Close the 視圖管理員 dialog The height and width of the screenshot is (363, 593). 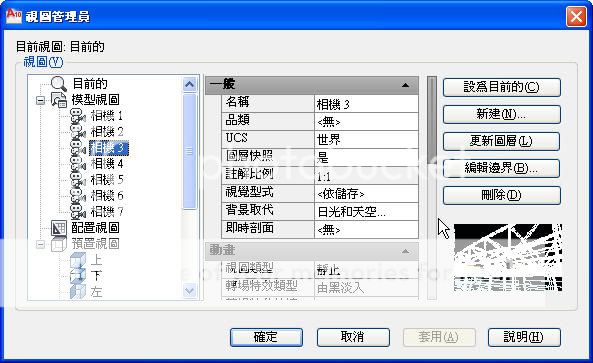(576, 17)
